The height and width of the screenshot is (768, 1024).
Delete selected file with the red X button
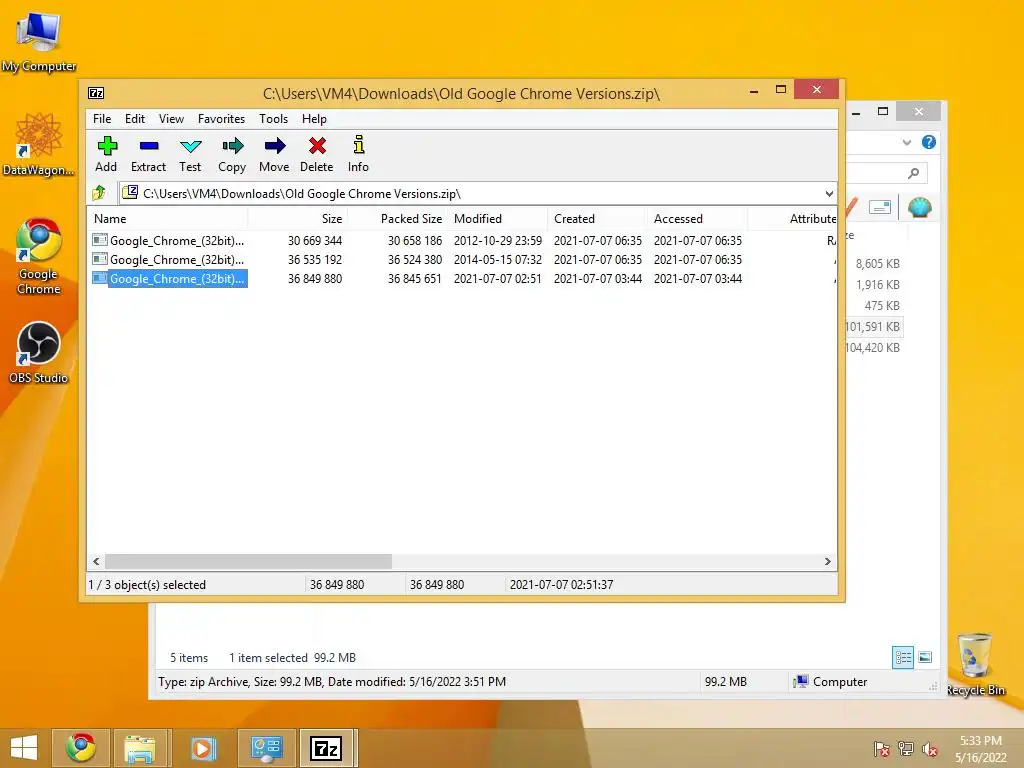(x=317, y=155)
